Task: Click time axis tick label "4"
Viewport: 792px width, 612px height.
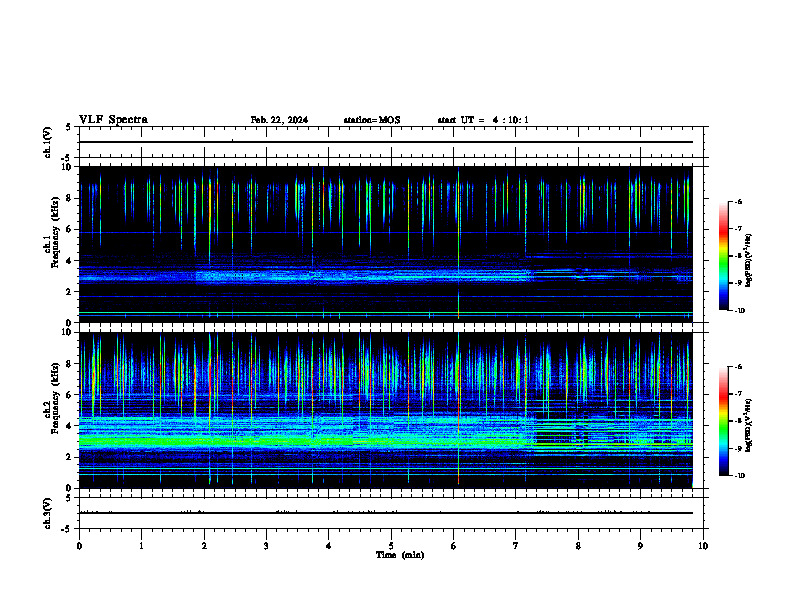Action: tap(329, 546)
